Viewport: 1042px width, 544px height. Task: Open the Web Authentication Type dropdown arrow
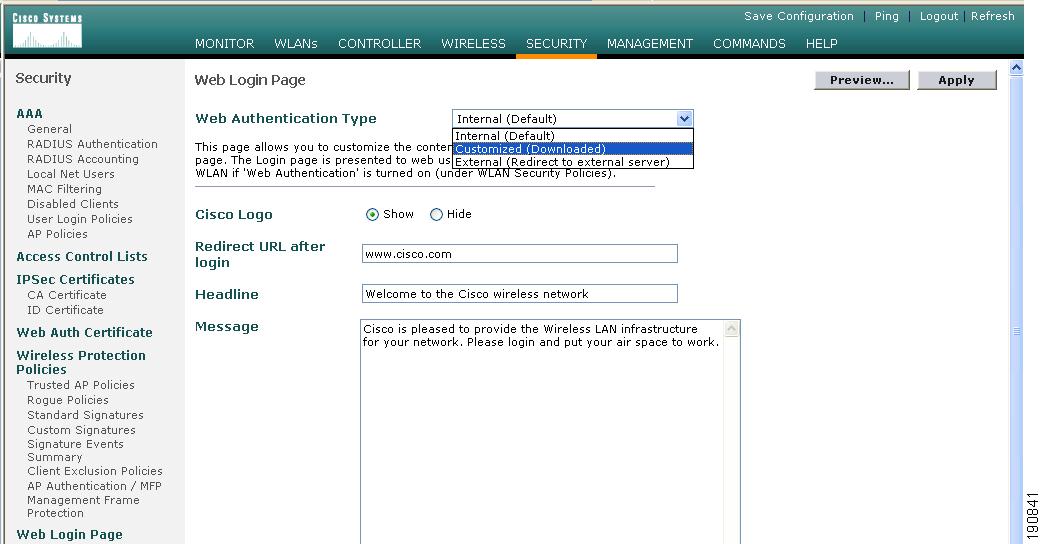684,119
